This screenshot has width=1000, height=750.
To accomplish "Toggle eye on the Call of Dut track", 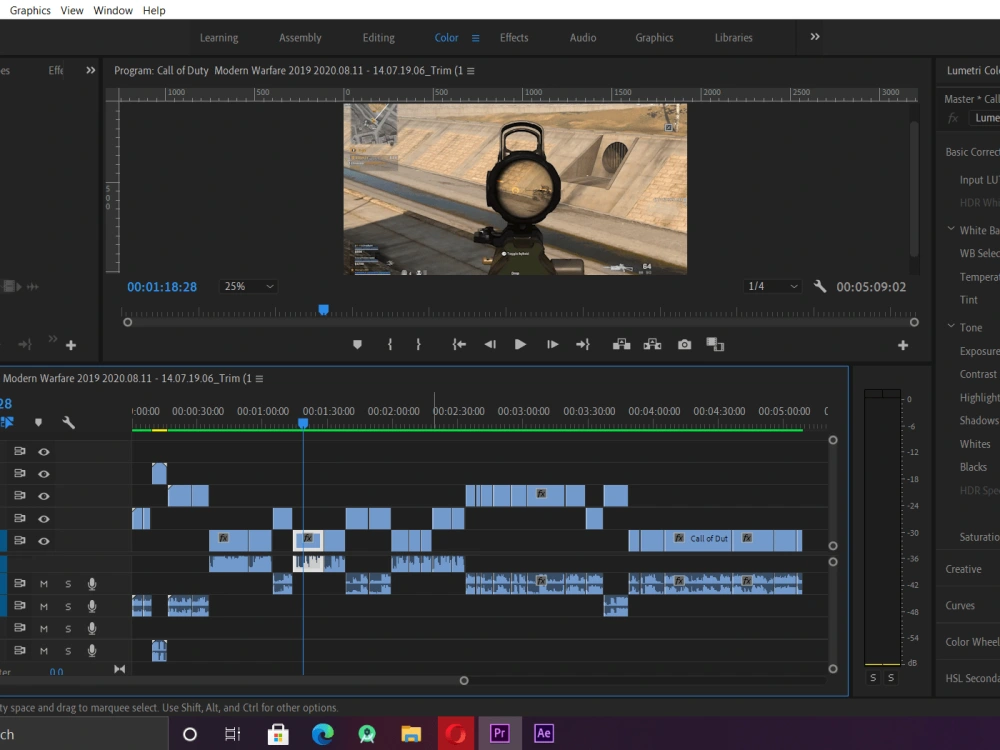I will 43,541.
